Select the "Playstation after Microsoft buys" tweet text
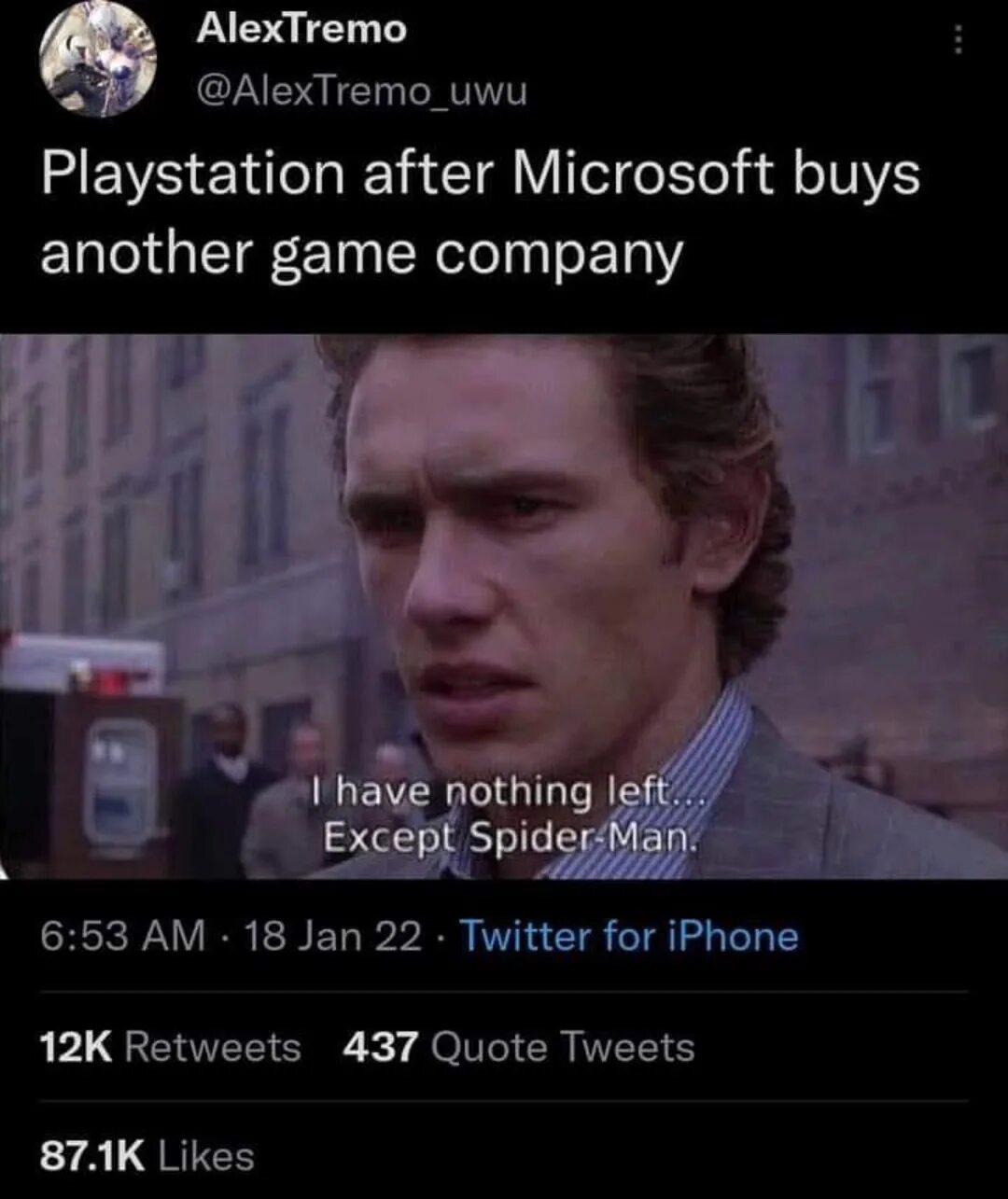The image size is (1008, 1199). [480, 175]
